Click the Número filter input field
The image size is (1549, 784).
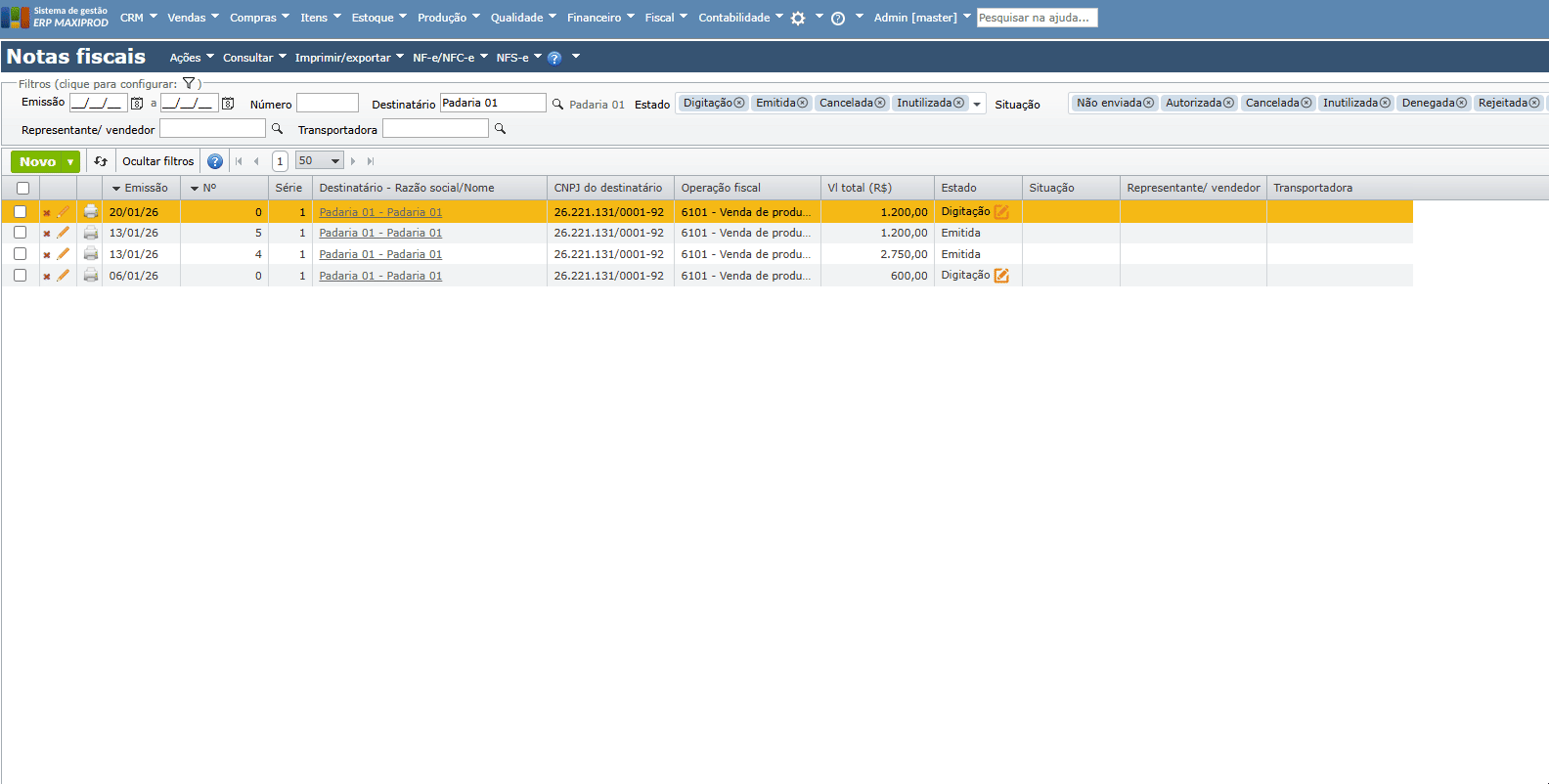[x=328, y=103]
